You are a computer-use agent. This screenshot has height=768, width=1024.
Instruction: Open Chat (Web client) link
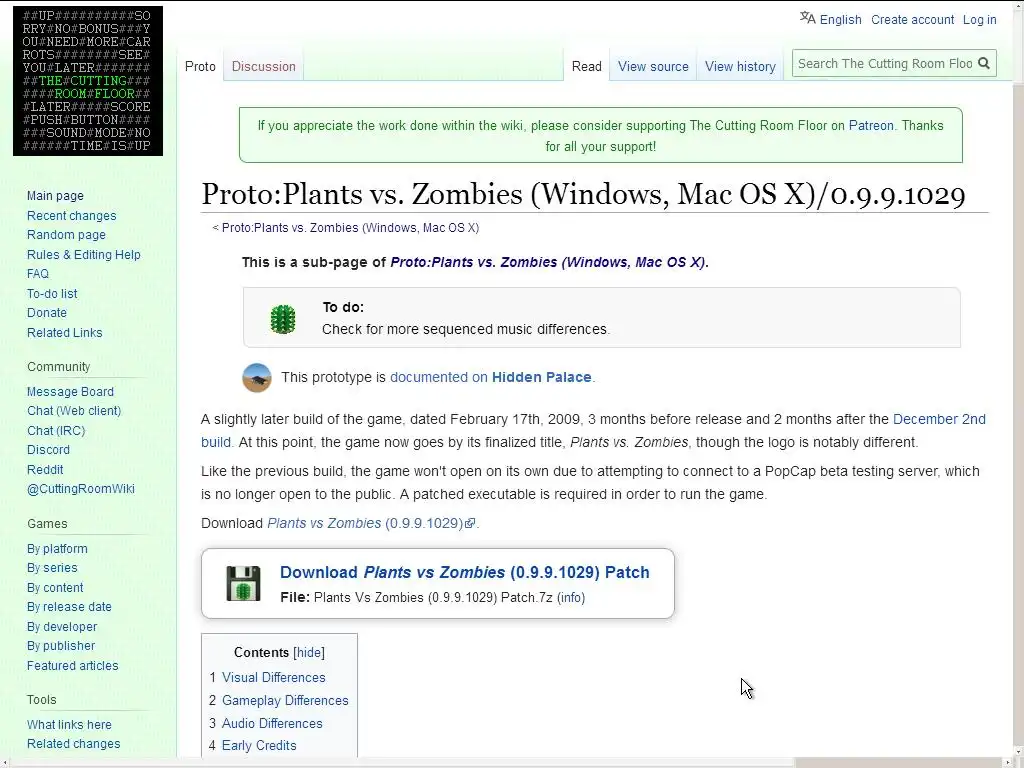pyautogui.click(x=74, y=411)
